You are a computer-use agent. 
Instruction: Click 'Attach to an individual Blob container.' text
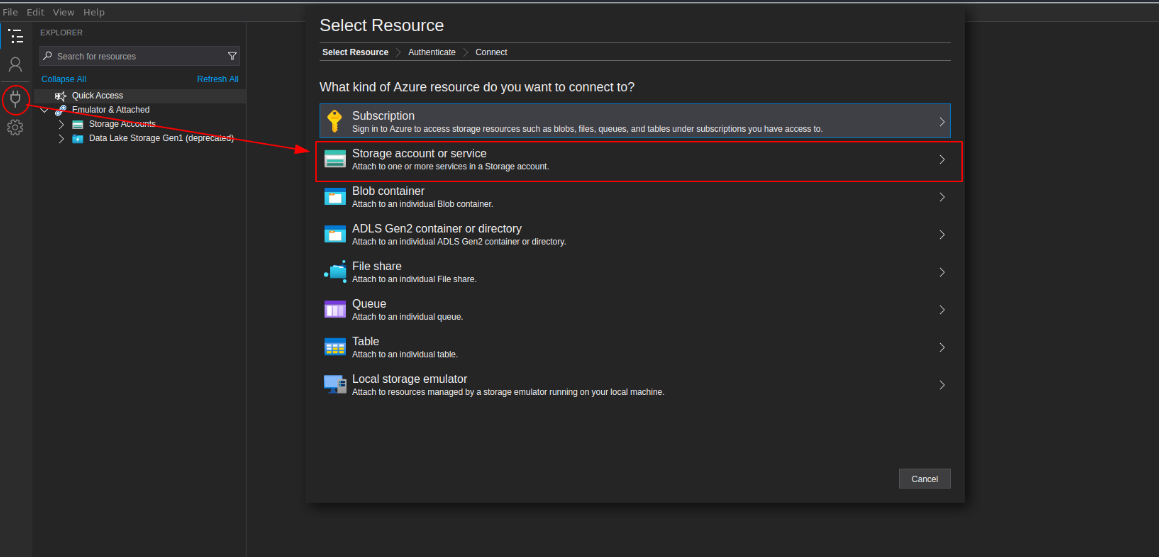422,204
